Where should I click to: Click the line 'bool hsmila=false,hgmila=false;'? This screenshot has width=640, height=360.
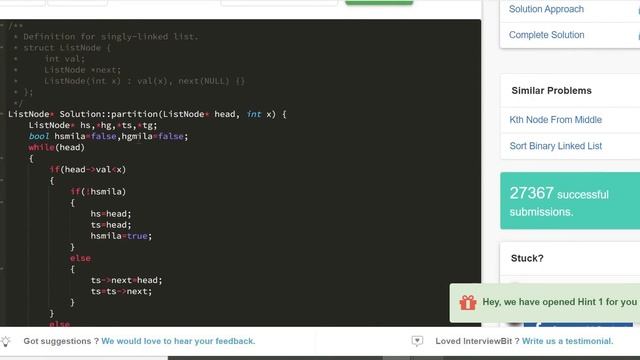coord(108,136)
